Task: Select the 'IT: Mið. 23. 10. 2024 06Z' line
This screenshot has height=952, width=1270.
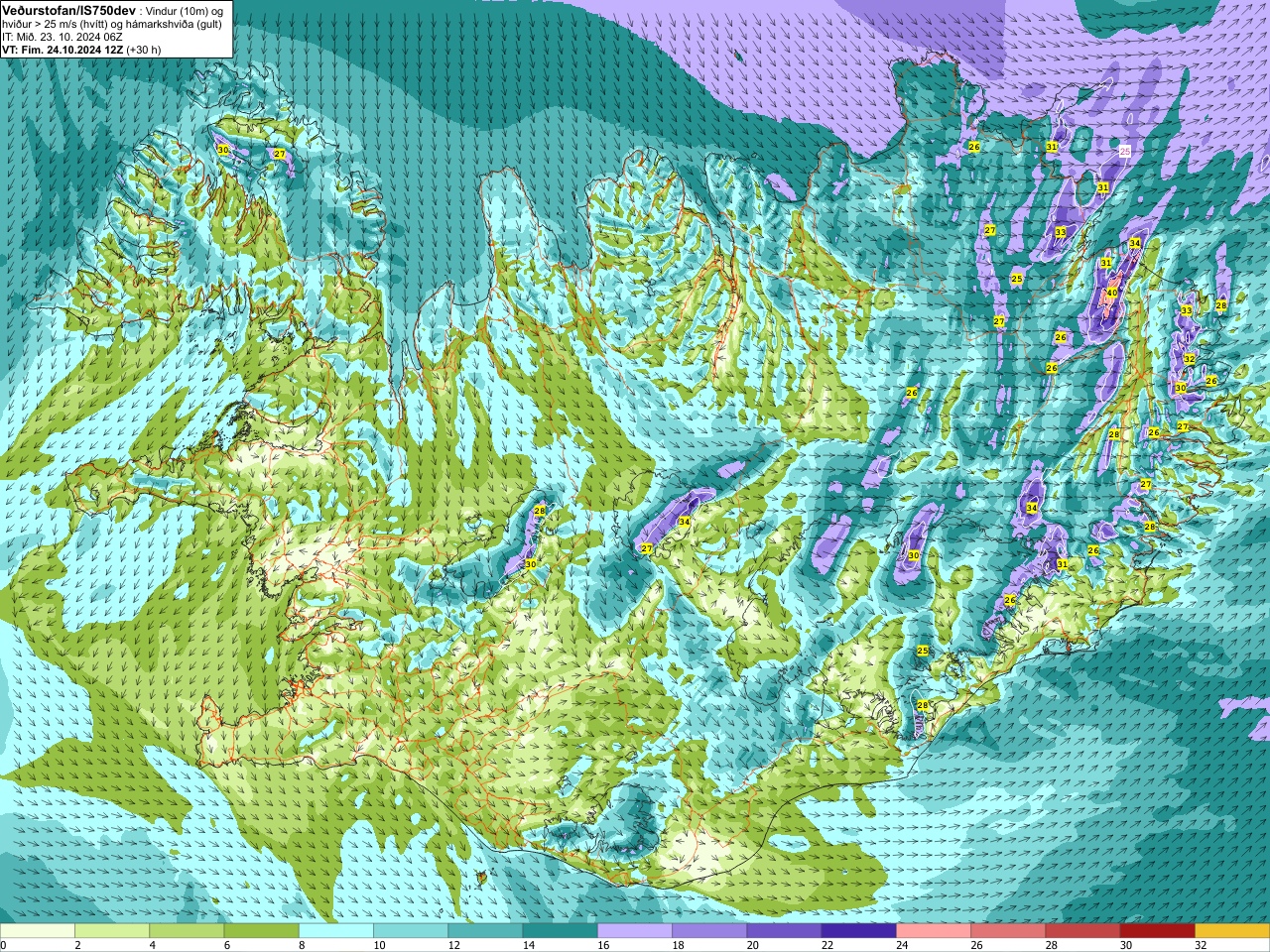Action: pos(63,37)
